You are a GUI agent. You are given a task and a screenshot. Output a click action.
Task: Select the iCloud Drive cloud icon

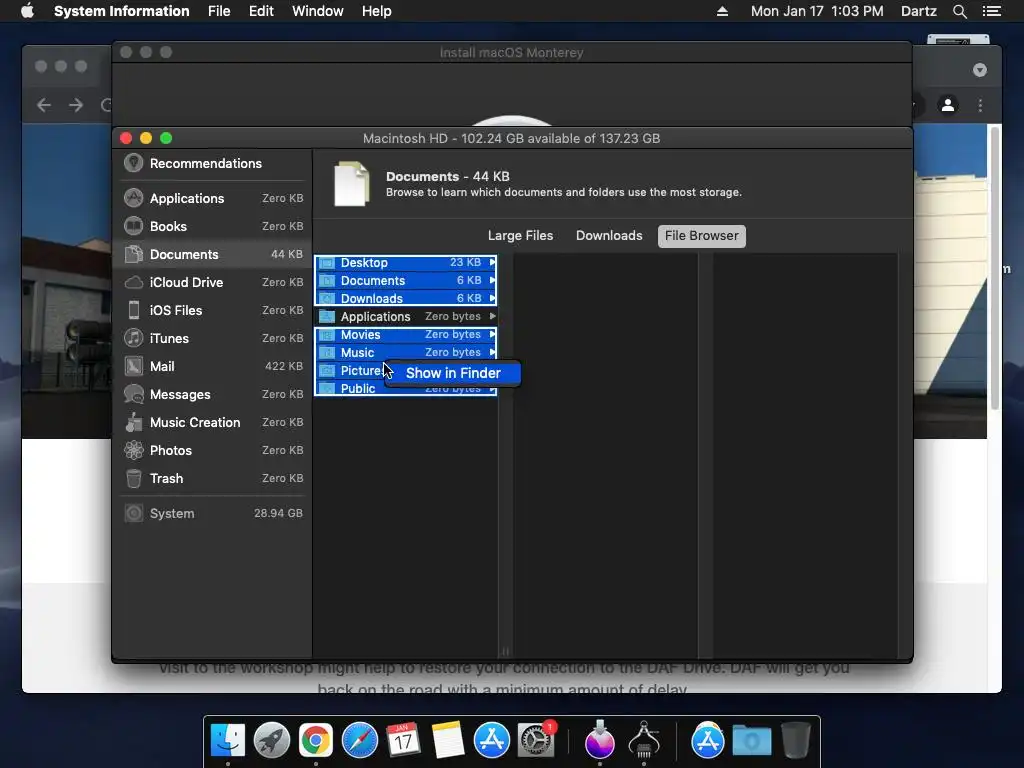click(133, 282)
